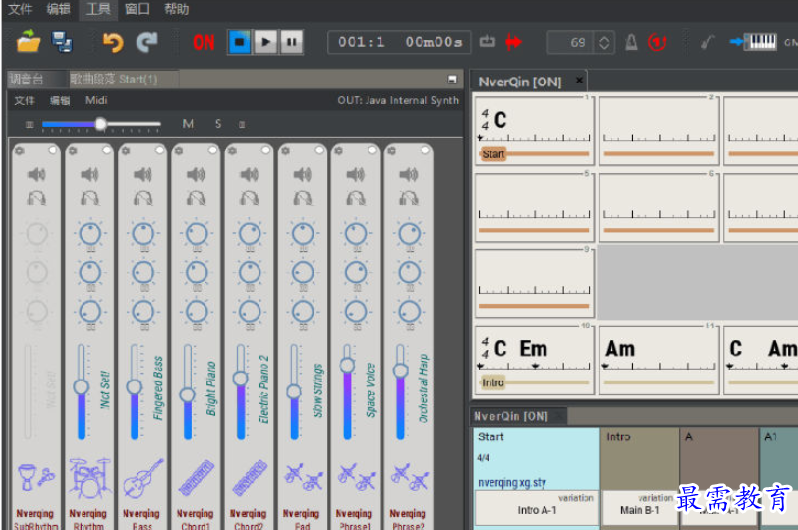The image size is (798, 530).
Task: Select the NverQin [ON] song tab
Action: click(x=520, y=81)
